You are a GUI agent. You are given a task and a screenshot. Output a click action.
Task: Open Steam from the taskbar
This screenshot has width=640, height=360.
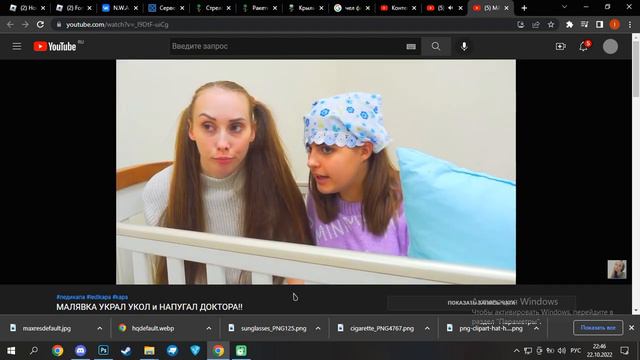tap(126, 351)
